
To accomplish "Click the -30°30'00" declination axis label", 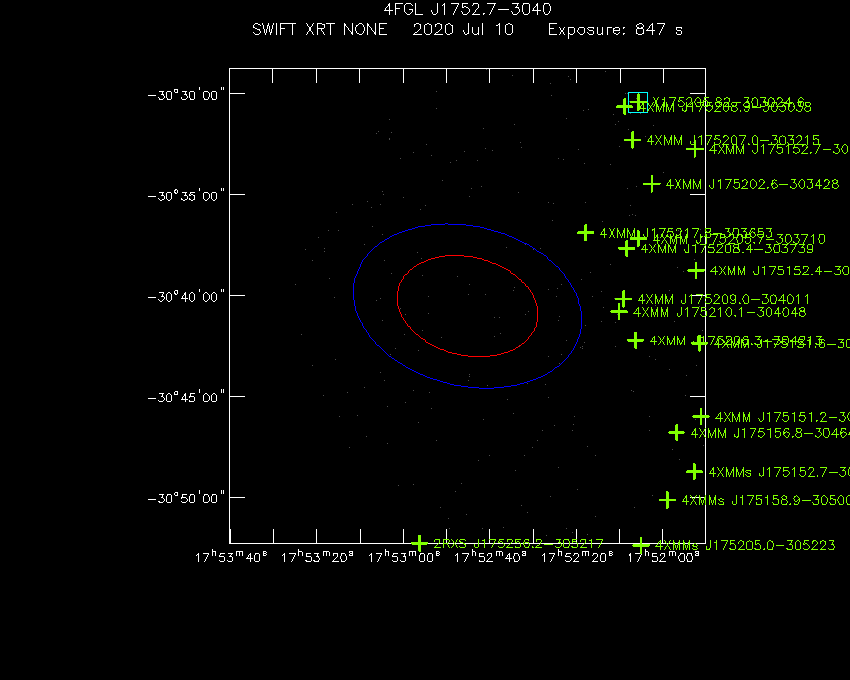I will pyautogui.click(x=186, y=95).
